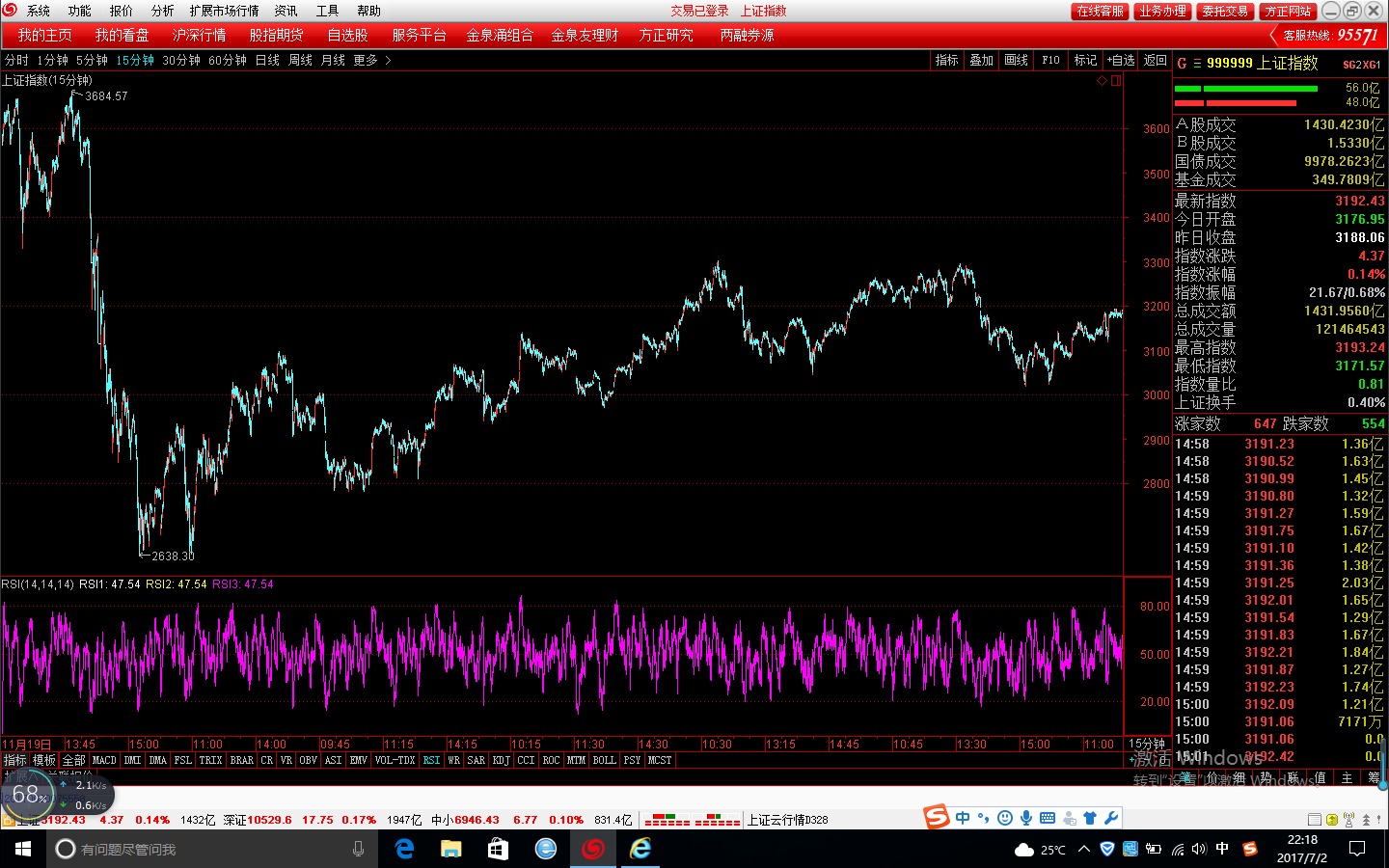
Task: Open the 系统 menu
Action: [x=39, y=11]
